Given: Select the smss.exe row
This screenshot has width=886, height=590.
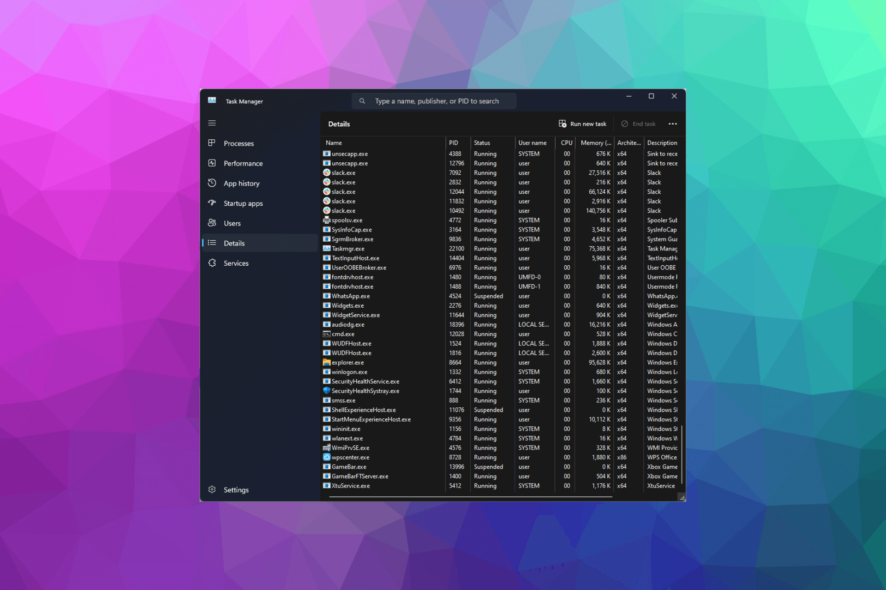Looking at the screenshot, I should [501, 400].
